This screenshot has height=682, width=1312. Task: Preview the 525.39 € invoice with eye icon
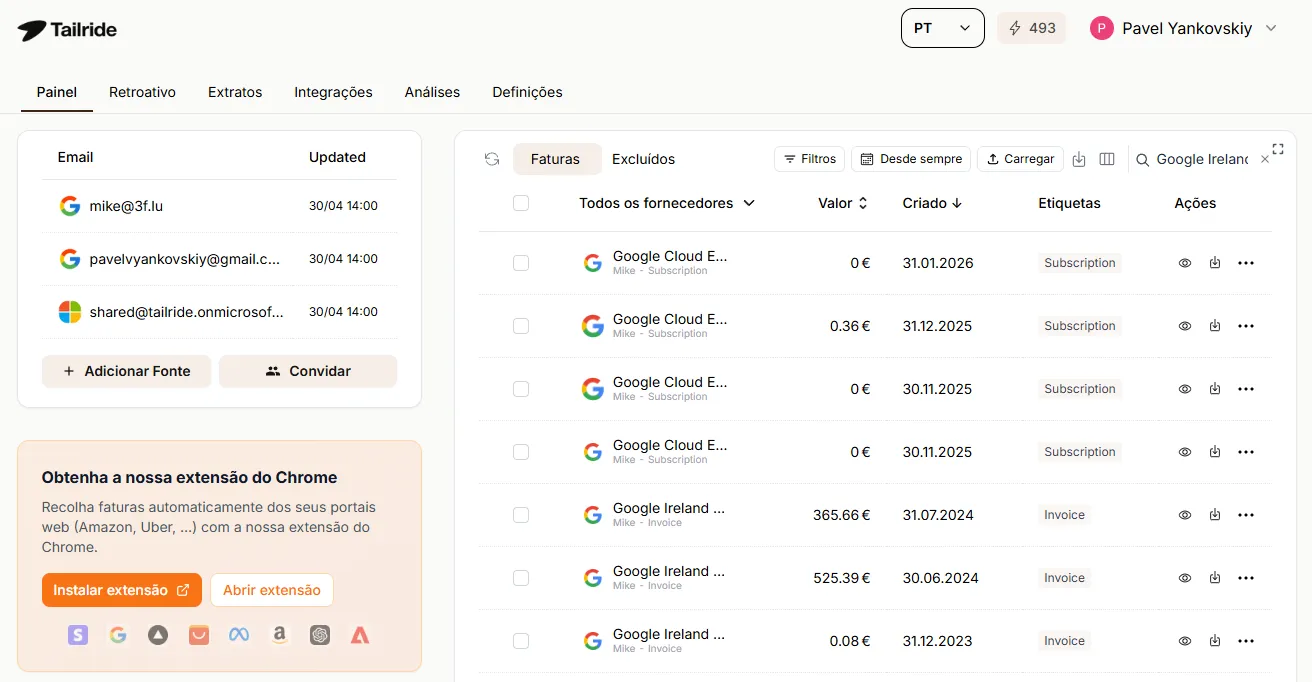pos(1185,578)
